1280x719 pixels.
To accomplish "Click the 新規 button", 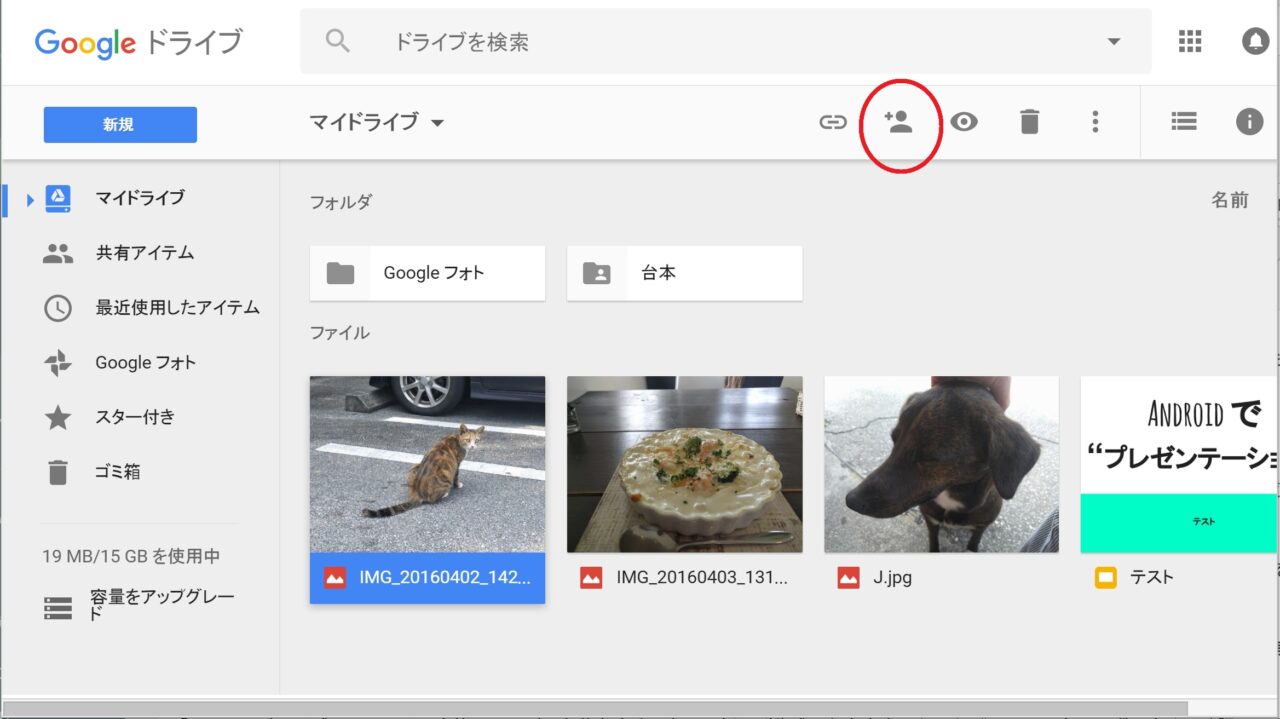I will pos(120,125).
